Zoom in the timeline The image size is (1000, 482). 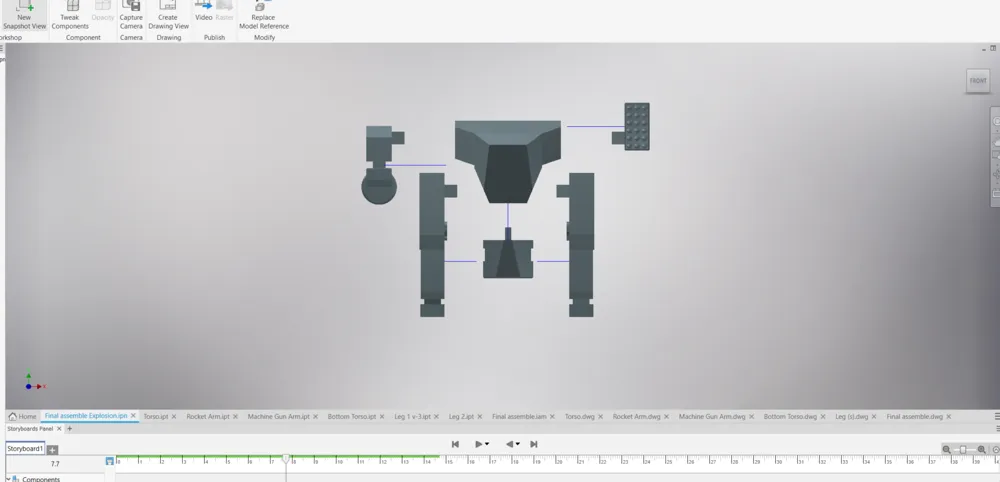(981, 450)
